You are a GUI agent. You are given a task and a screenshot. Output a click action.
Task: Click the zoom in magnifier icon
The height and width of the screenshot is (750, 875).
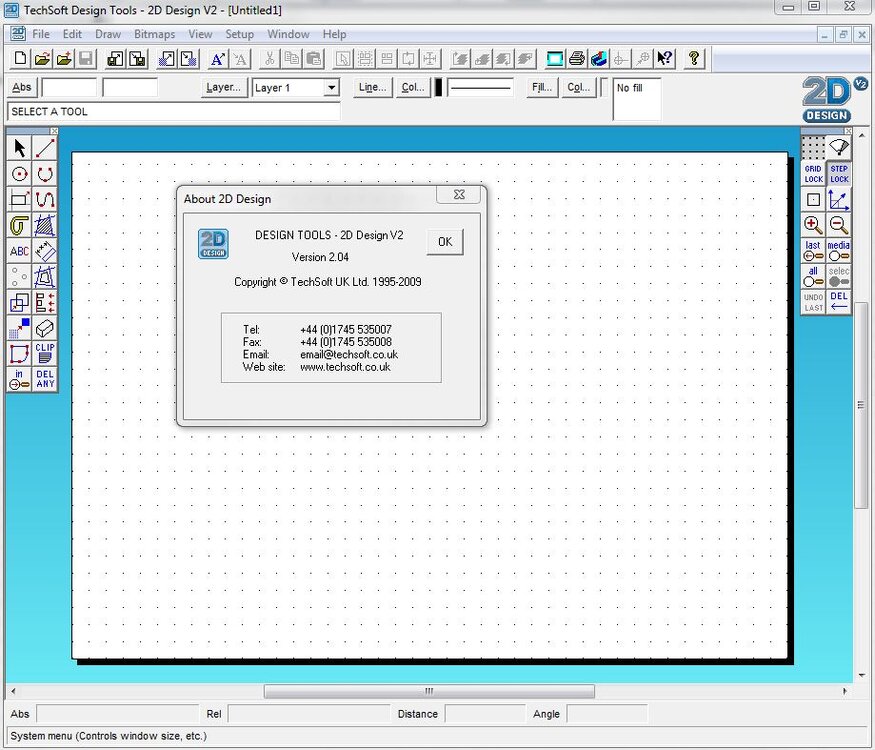pos(813,225)
